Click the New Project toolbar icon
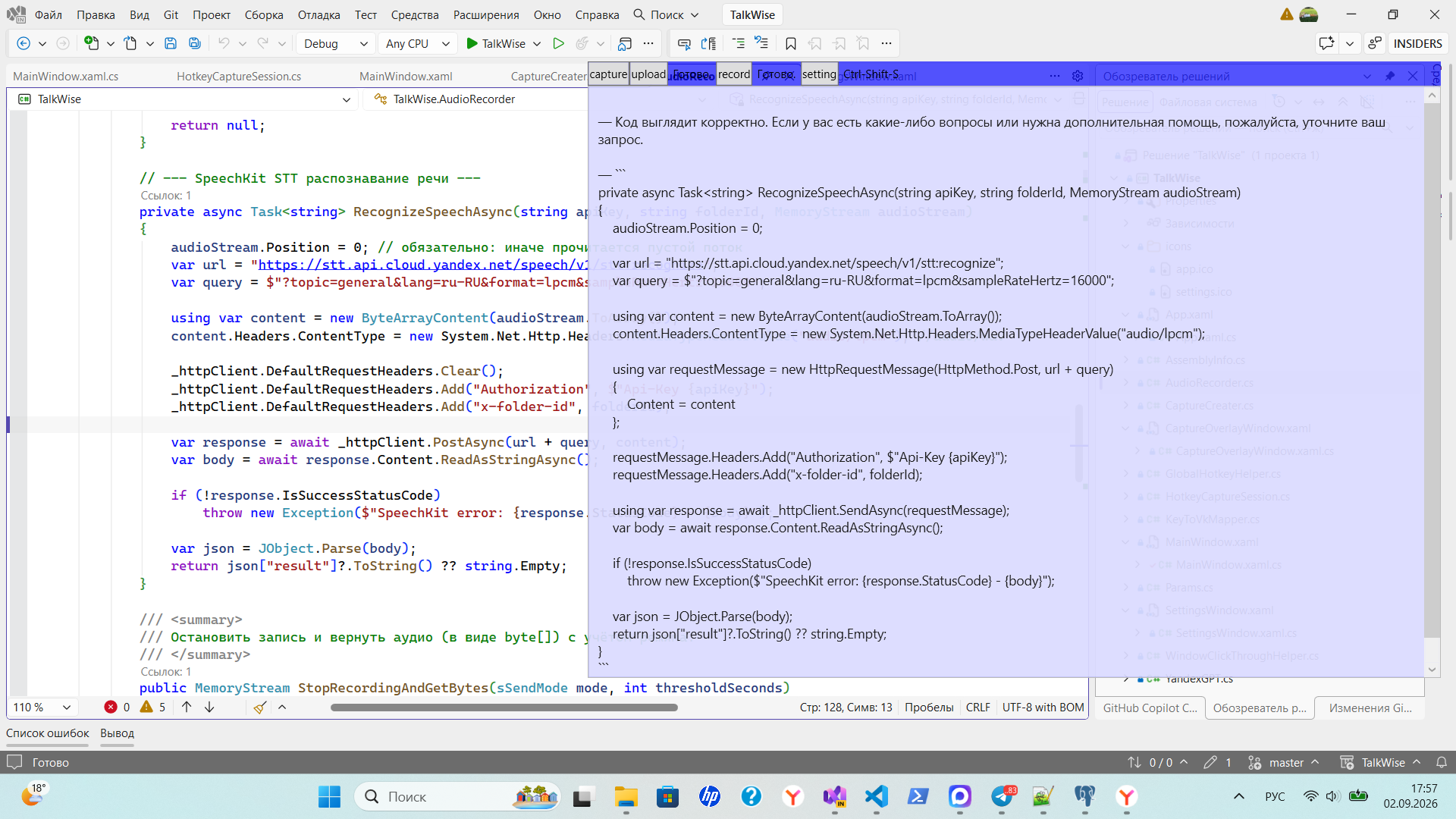This screenshot has width=1456, height=819. click(91, 43)
